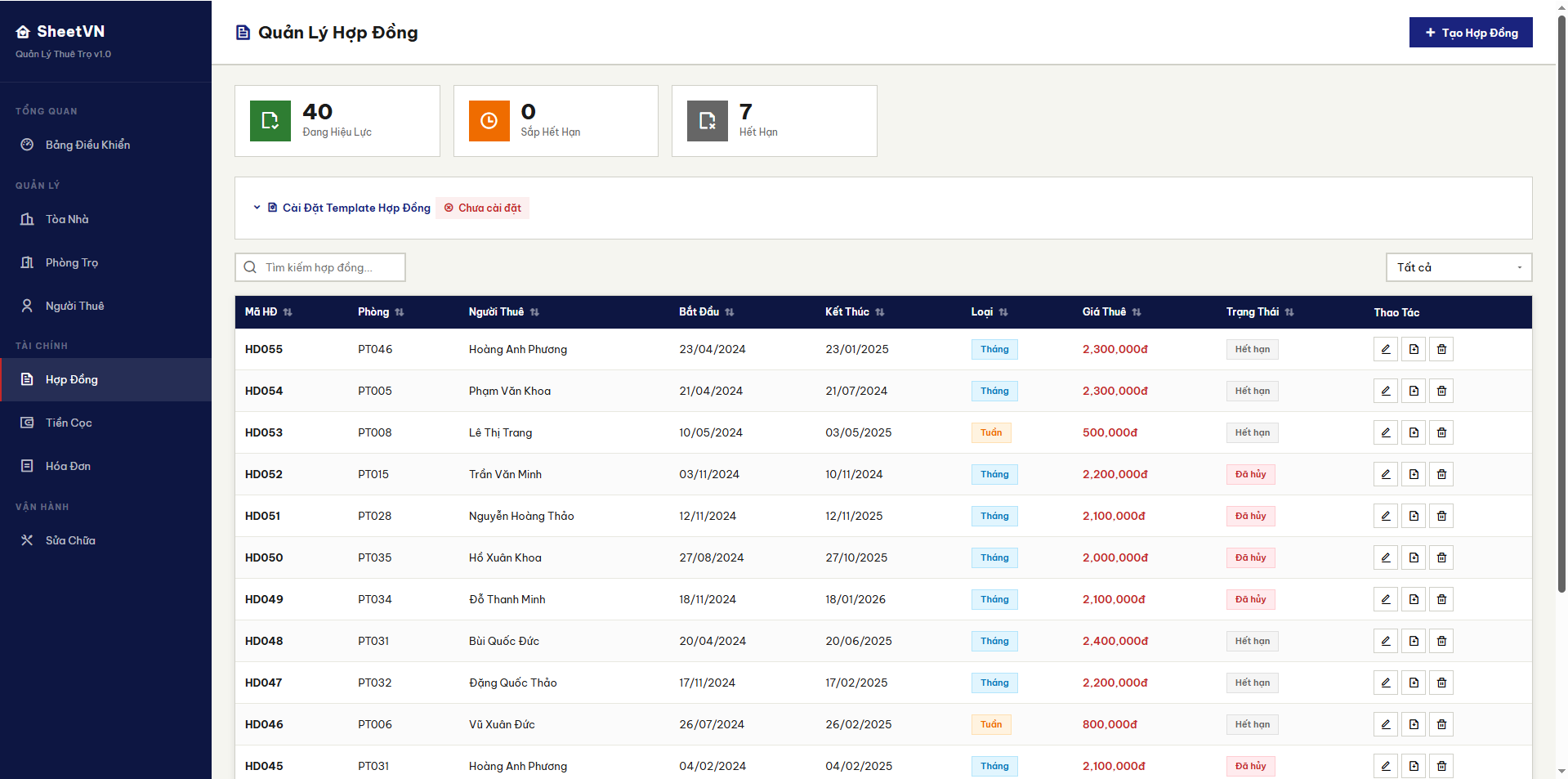Click room code PT046 cell

375,349
